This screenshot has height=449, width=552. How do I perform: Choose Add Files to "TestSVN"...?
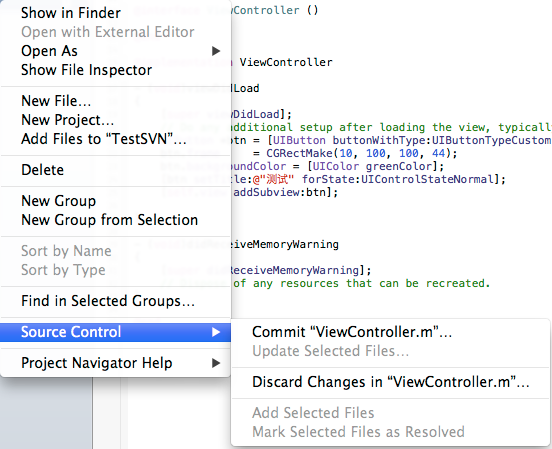115,139
